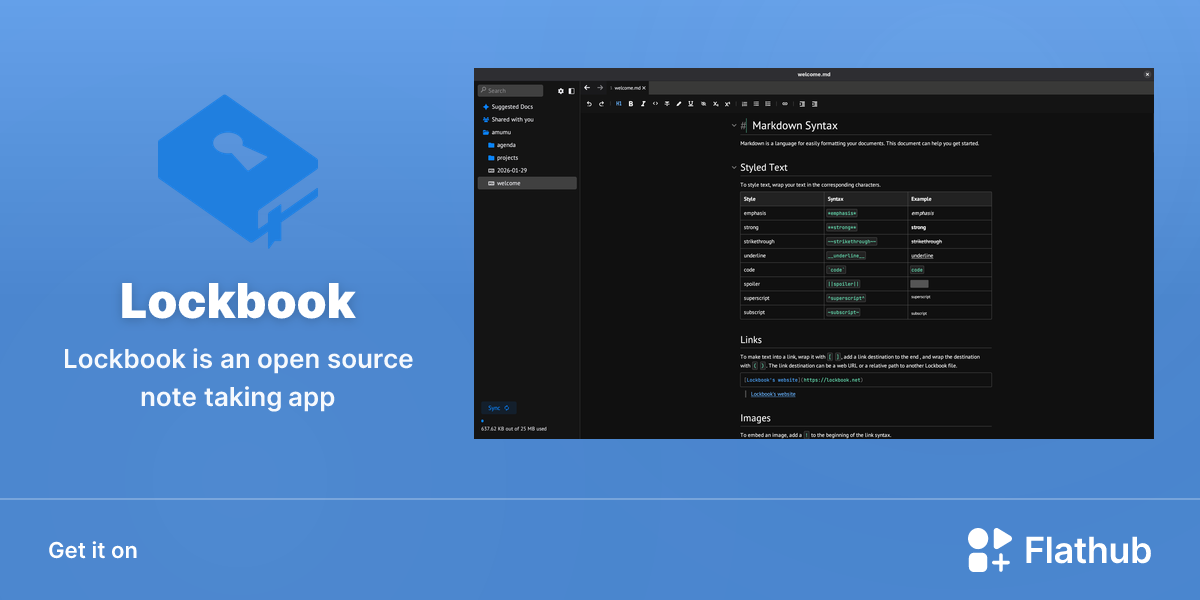Apply subscript formatting from the toolbar
This screenshot has width=1200, height=600.
click(716, 104)
